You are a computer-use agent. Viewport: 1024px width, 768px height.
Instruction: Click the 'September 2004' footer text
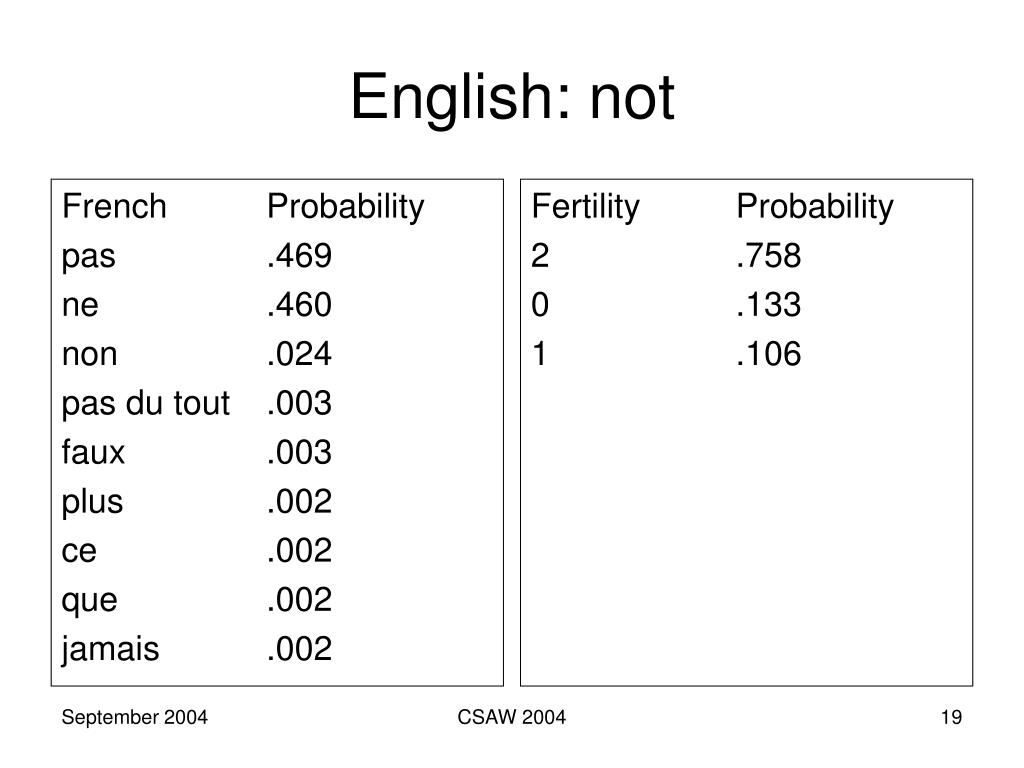point(135,718)
